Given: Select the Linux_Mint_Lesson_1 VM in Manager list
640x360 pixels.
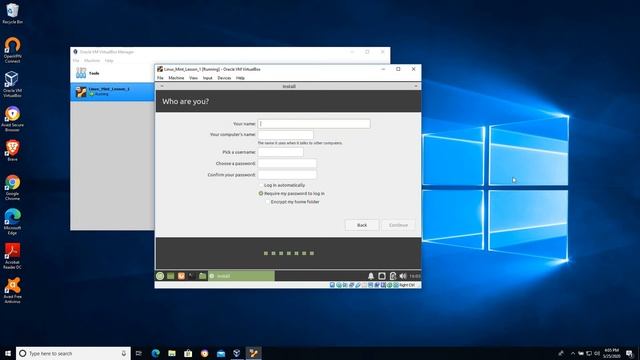Looking at the screenshot, I should coord(112,91).
